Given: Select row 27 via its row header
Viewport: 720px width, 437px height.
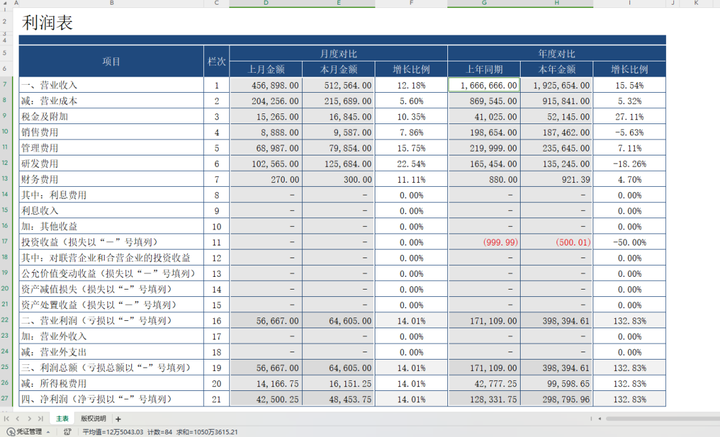Looking at the screenshot, I should [x=5, y=398].
